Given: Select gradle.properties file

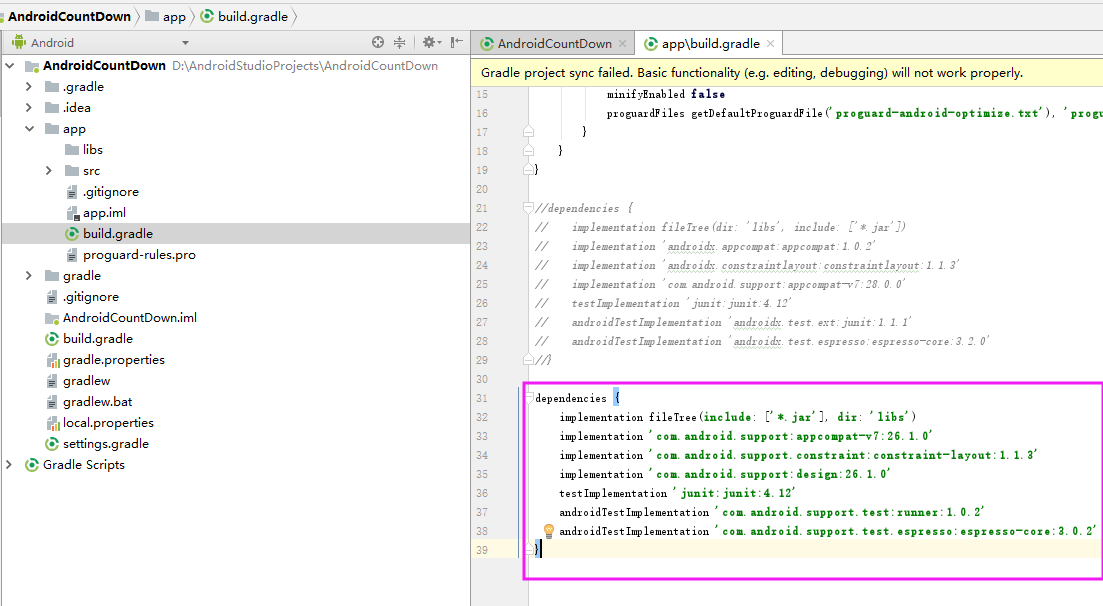Looking at the screenshot, I should click(113, 360).
